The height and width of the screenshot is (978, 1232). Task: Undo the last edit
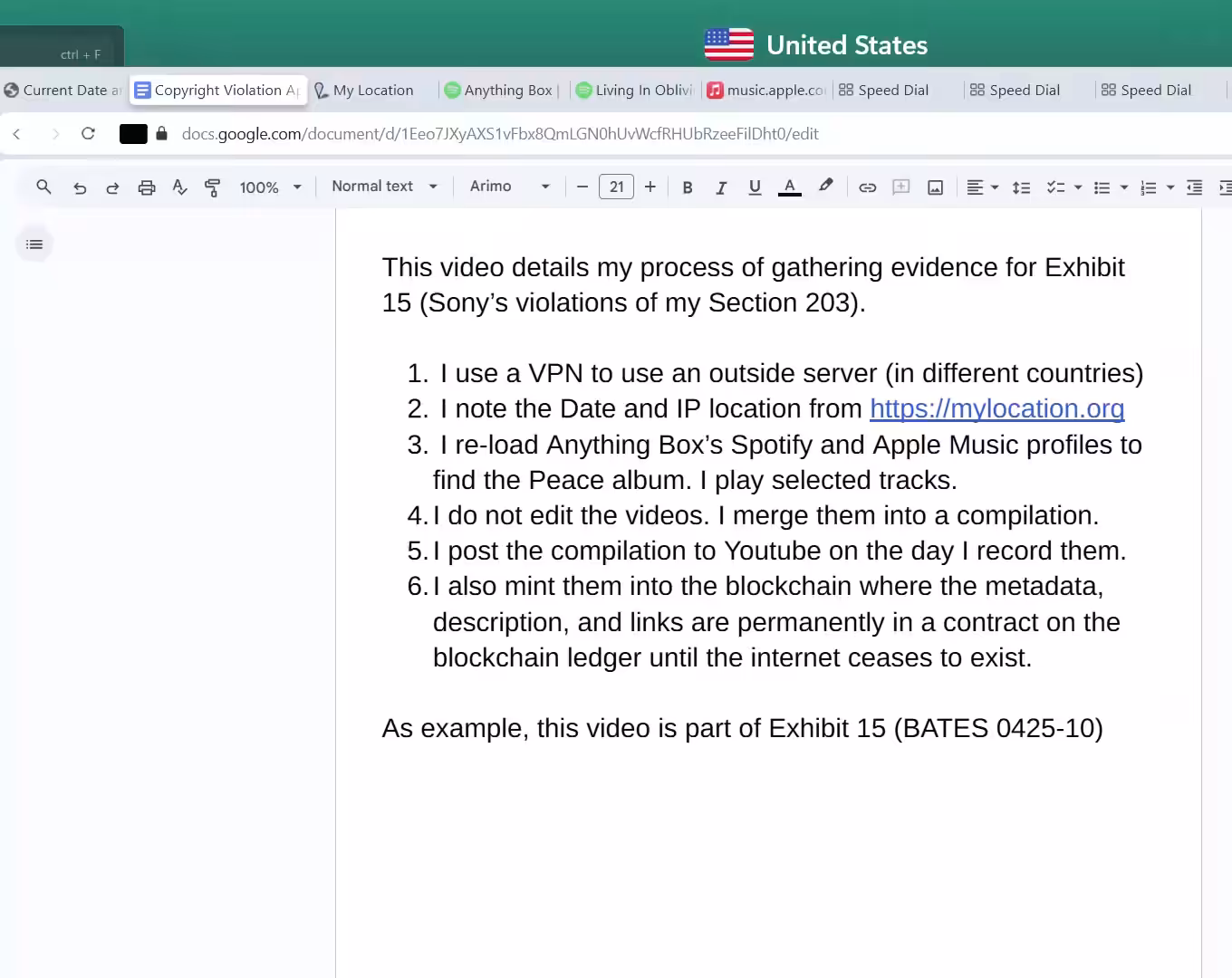(x=80, y=187)
